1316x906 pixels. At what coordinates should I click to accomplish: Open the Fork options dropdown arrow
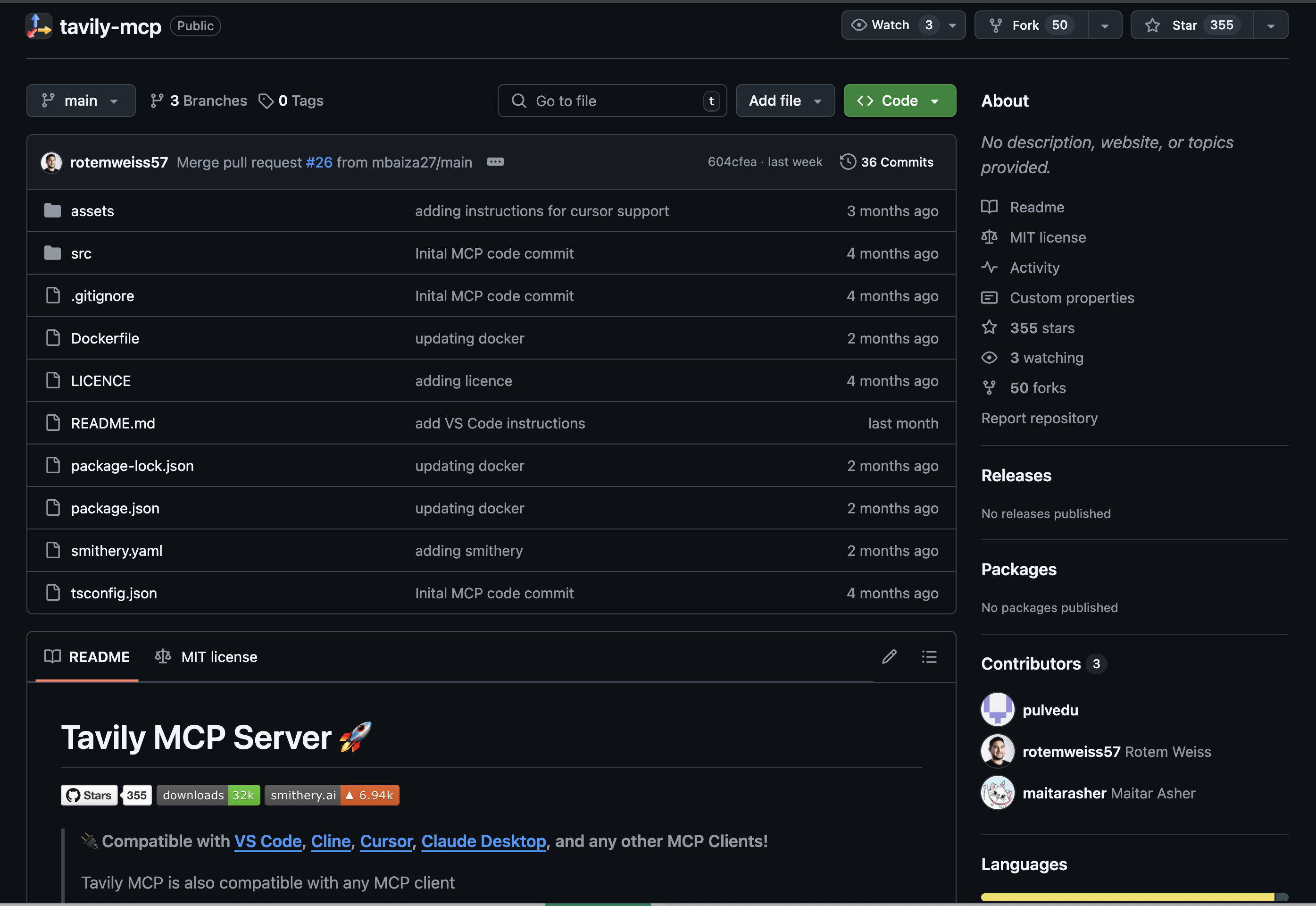(x=1105, y=25)
